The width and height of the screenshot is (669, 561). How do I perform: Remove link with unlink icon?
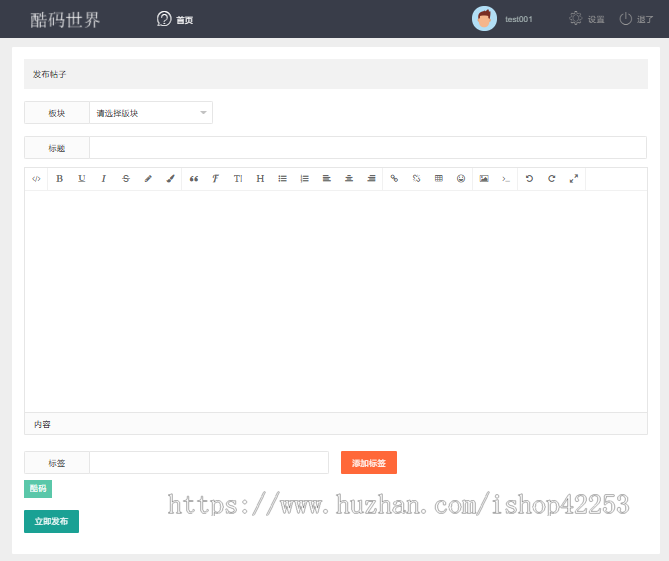[416, 179]
